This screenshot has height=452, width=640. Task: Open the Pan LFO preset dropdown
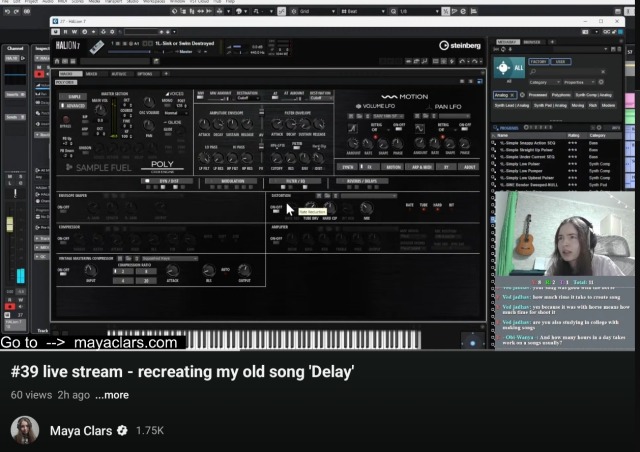pyautogui.click(x=454, y=116)
